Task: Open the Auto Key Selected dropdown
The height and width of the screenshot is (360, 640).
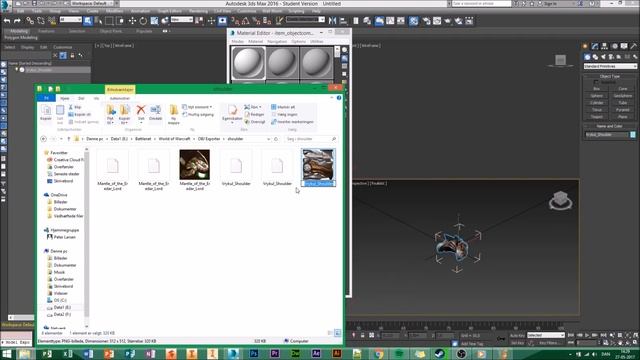Action: [x=546, y=335]
